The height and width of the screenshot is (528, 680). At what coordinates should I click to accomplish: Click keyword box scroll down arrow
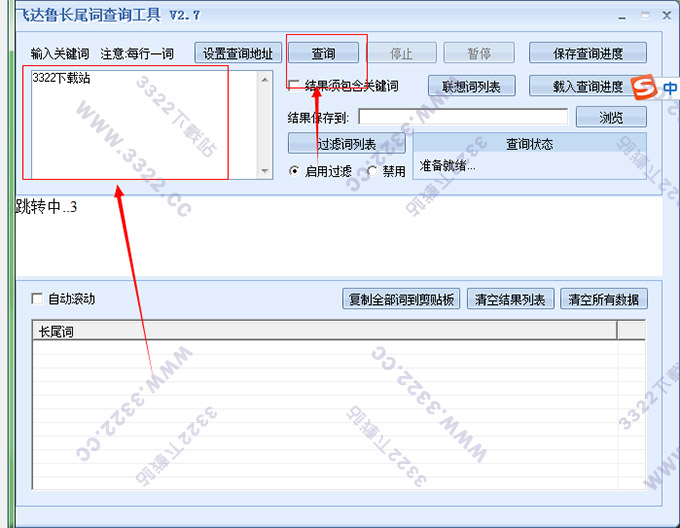pos(265,171)
